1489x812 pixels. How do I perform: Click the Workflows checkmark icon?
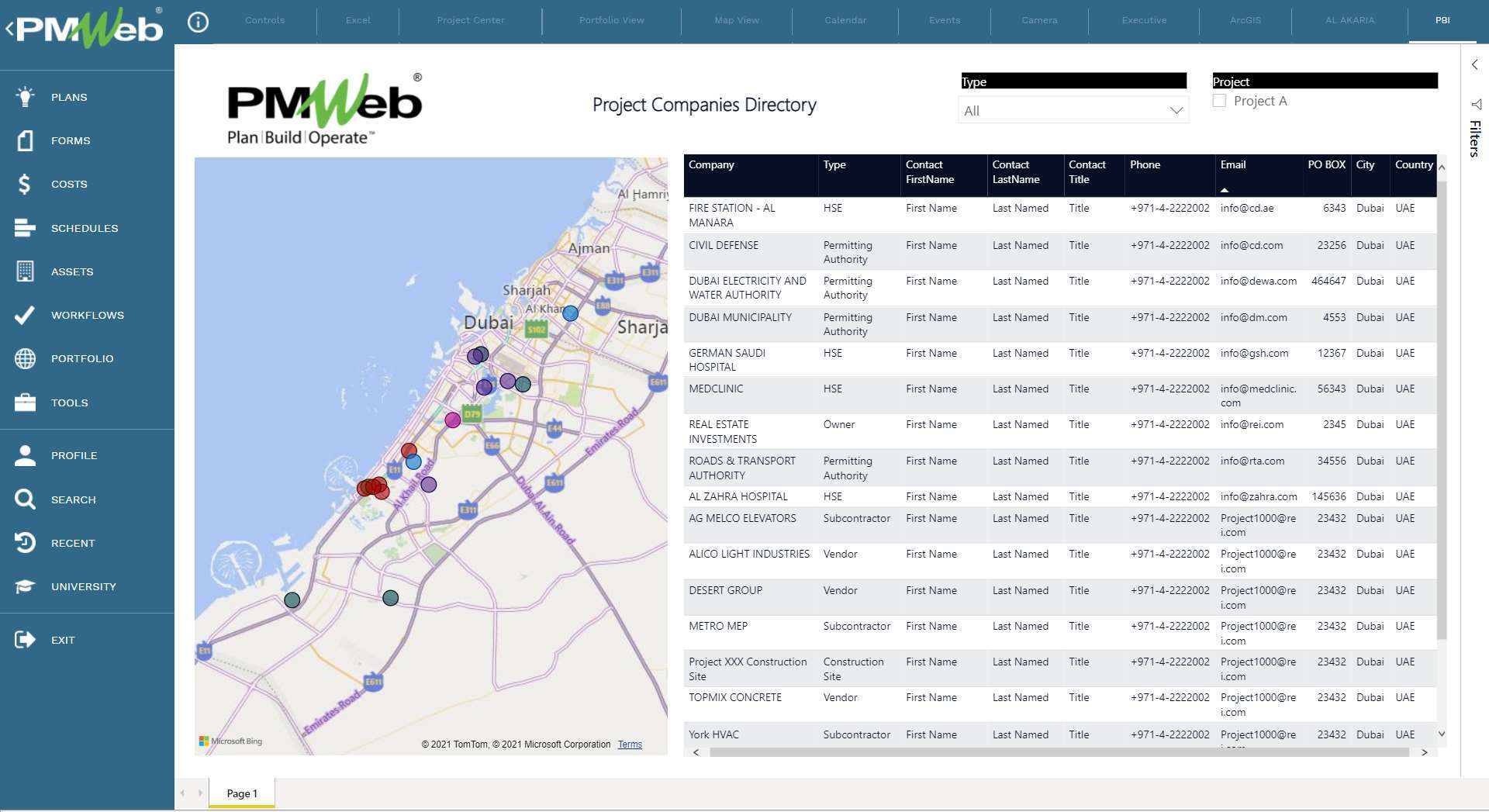[25, 315]
